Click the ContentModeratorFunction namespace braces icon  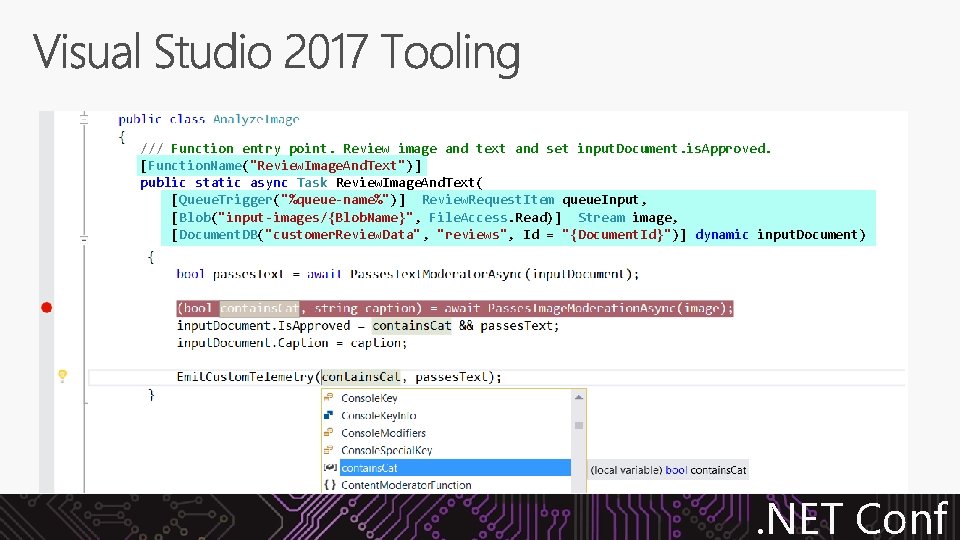[329, 484]
